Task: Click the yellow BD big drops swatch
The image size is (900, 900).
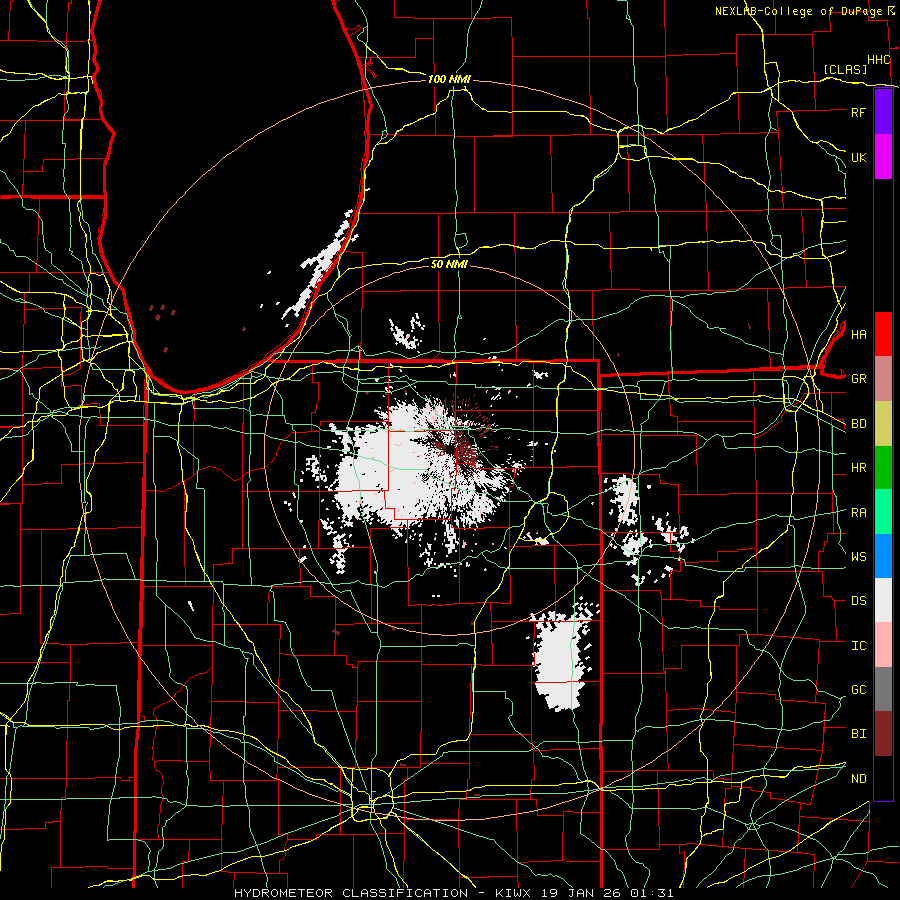Action: coord(883,423)
